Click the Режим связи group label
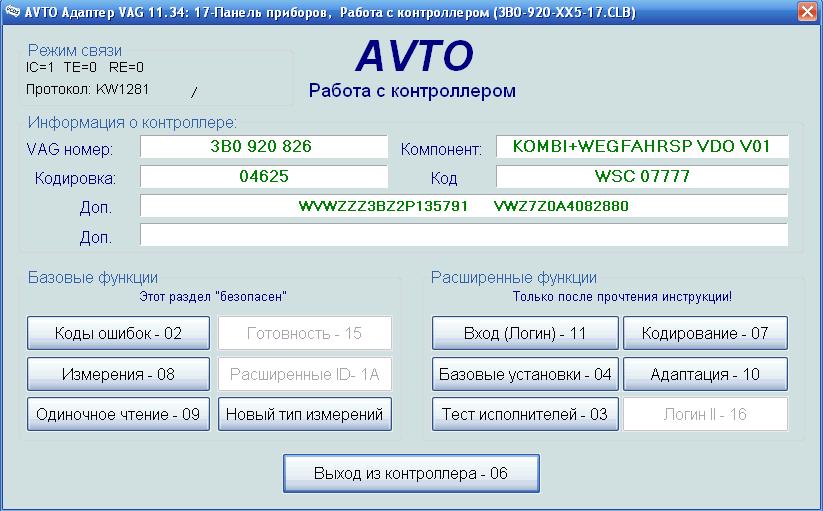 coord(75,50)
